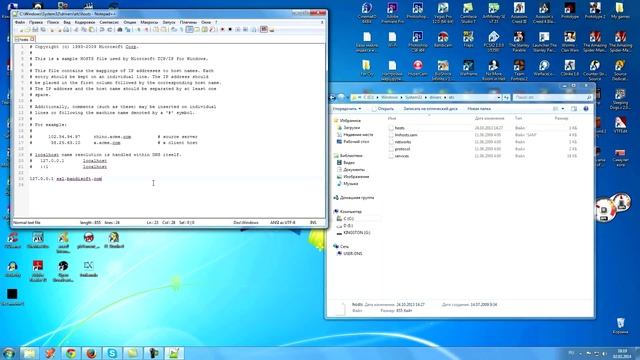Screen dimensions: 640x360
Task: Click the Undo arrow in Notepad++ toolbar
Action: click(102, 29)
